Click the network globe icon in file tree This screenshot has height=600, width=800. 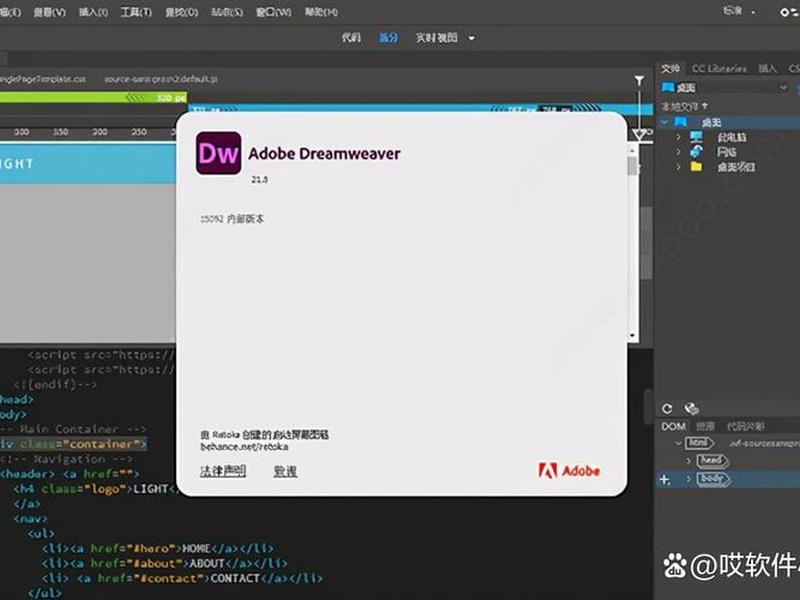click(696, 152)
